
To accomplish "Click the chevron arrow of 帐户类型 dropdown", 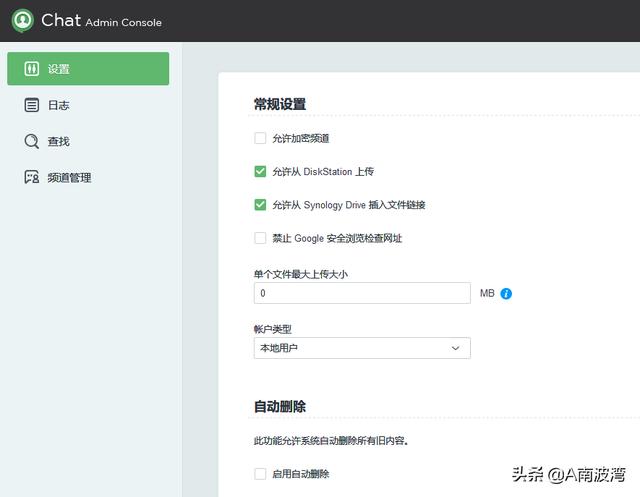I will pos(456,348).
